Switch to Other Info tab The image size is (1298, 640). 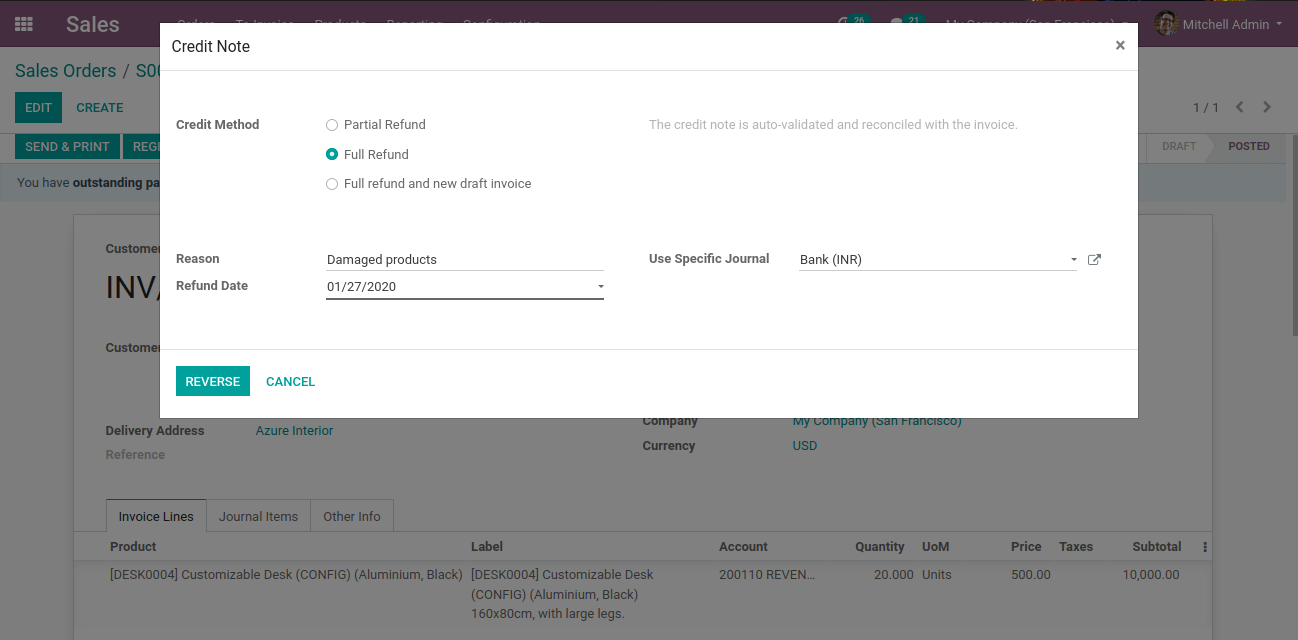pos(352,516)
